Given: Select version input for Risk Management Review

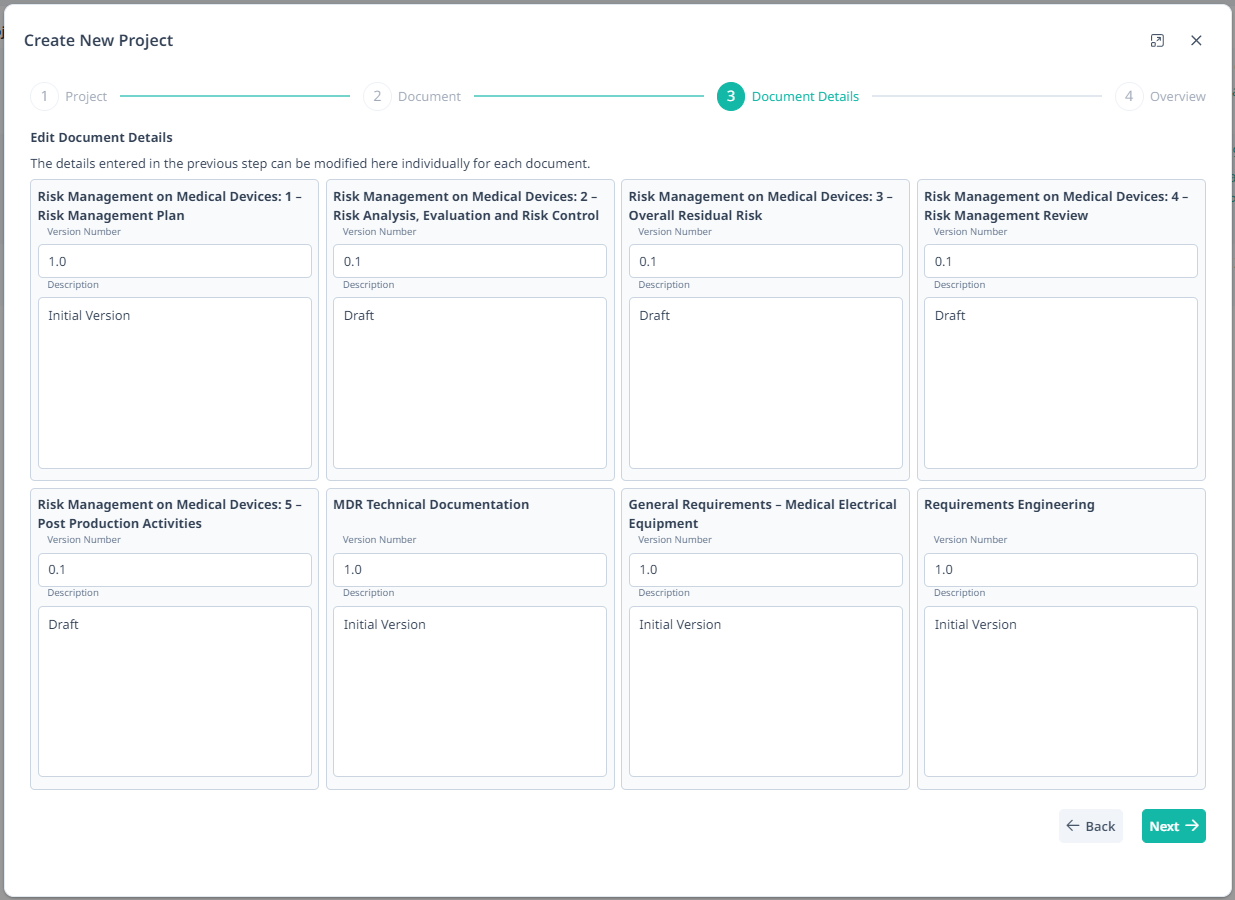Looking at the screenshot, I should coord(1060,261).
